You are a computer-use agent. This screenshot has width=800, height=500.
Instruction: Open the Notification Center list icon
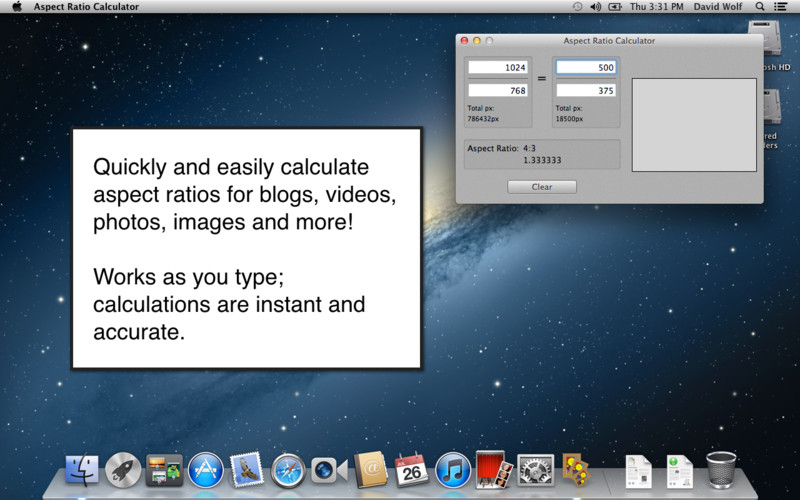[x=780, y=7]
